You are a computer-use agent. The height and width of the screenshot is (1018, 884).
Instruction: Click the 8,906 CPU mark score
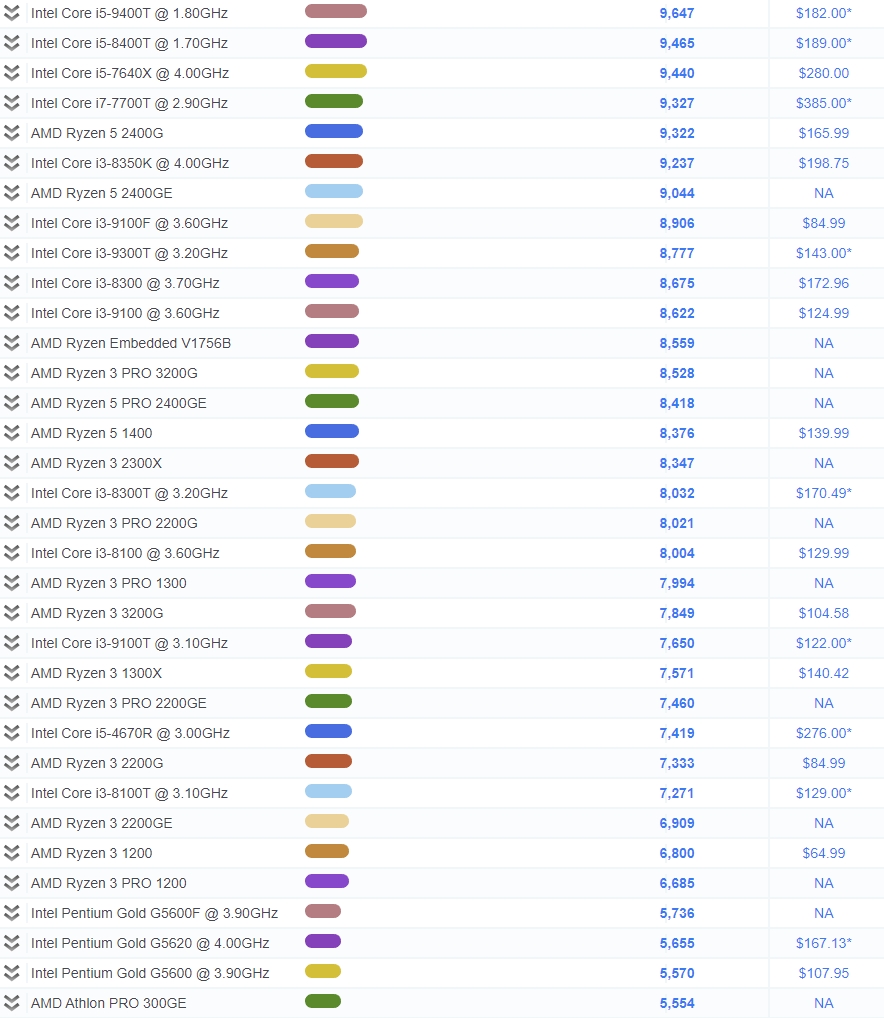click(x=677, y=223)
